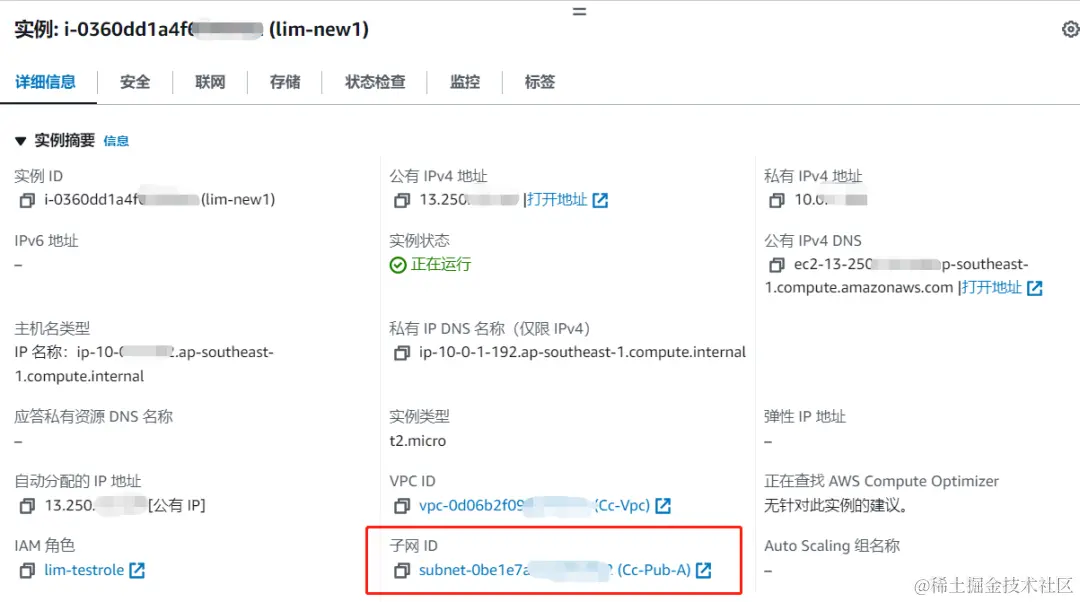Copy the 子网 ID
1080x602 pixels.
click(x=402, y=570)
